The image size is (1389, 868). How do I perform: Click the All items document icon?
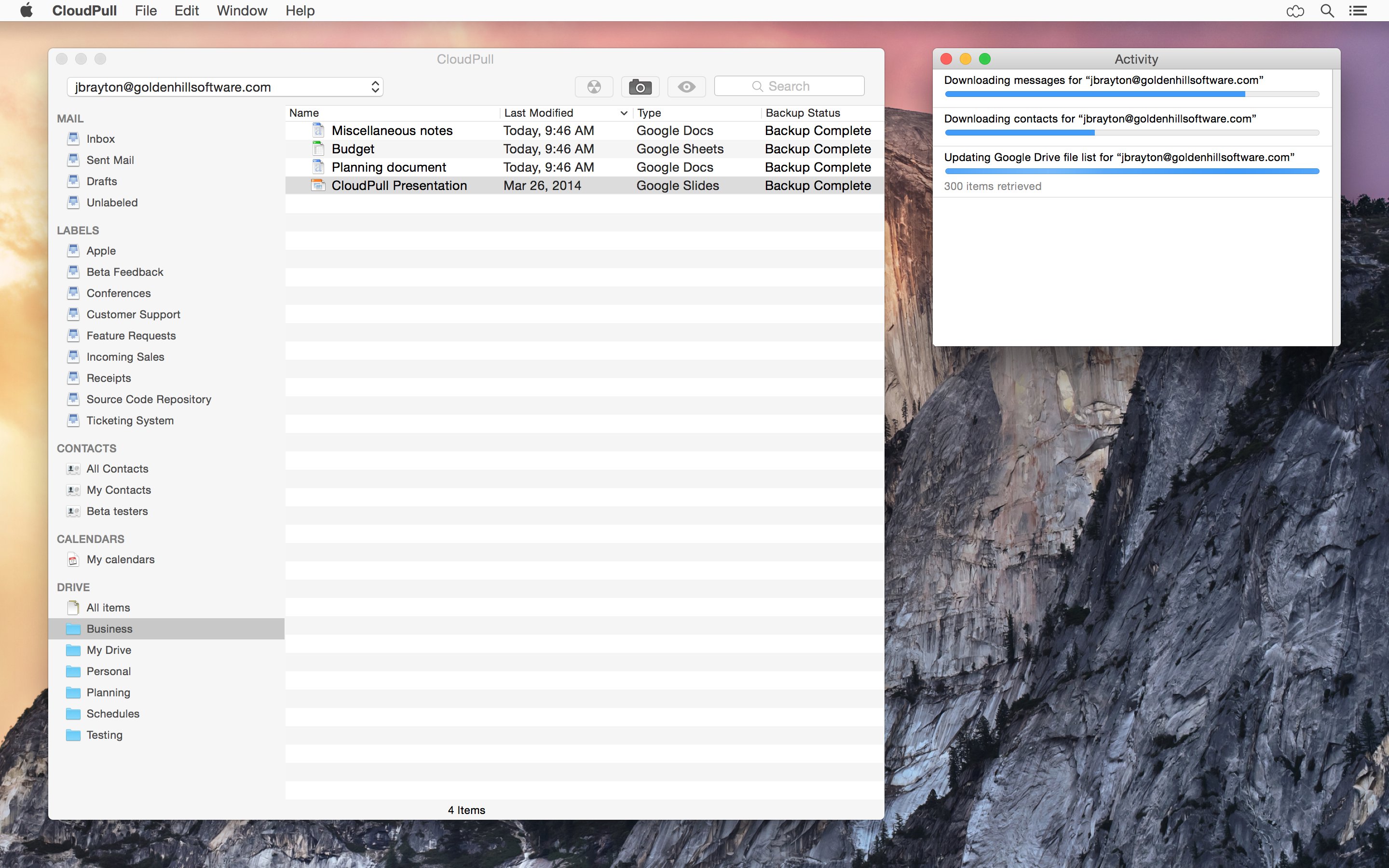point(73,608)
